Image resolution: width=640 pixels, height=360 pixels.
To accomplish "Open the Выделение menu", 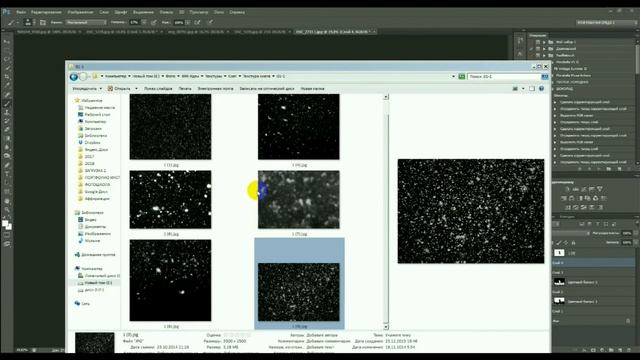I will pos(144,12).
